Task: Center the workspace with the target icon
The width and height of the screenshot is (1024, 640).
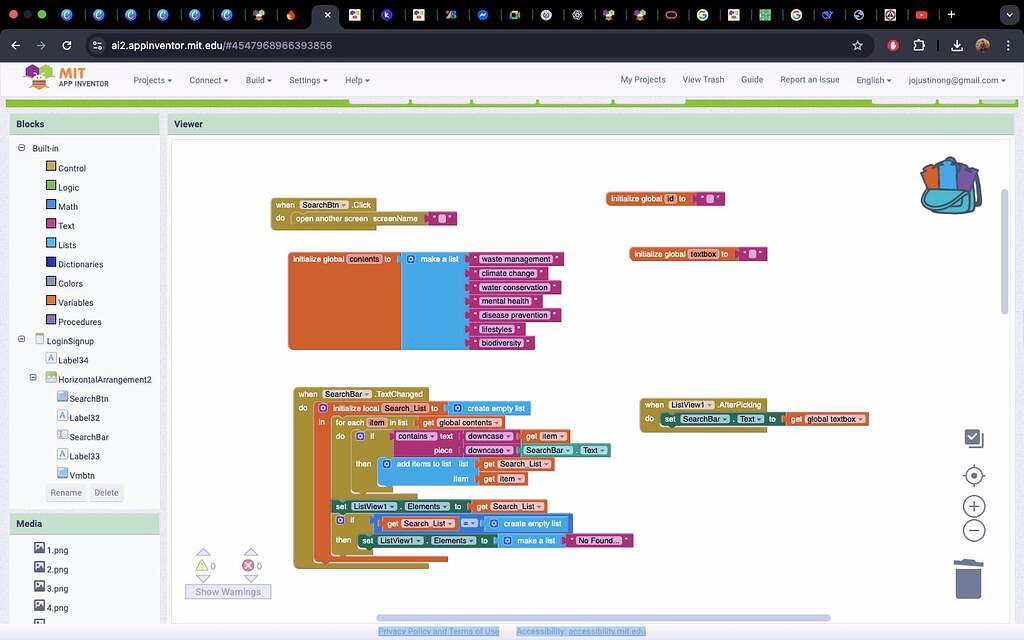Action: [x=974, y=475]
